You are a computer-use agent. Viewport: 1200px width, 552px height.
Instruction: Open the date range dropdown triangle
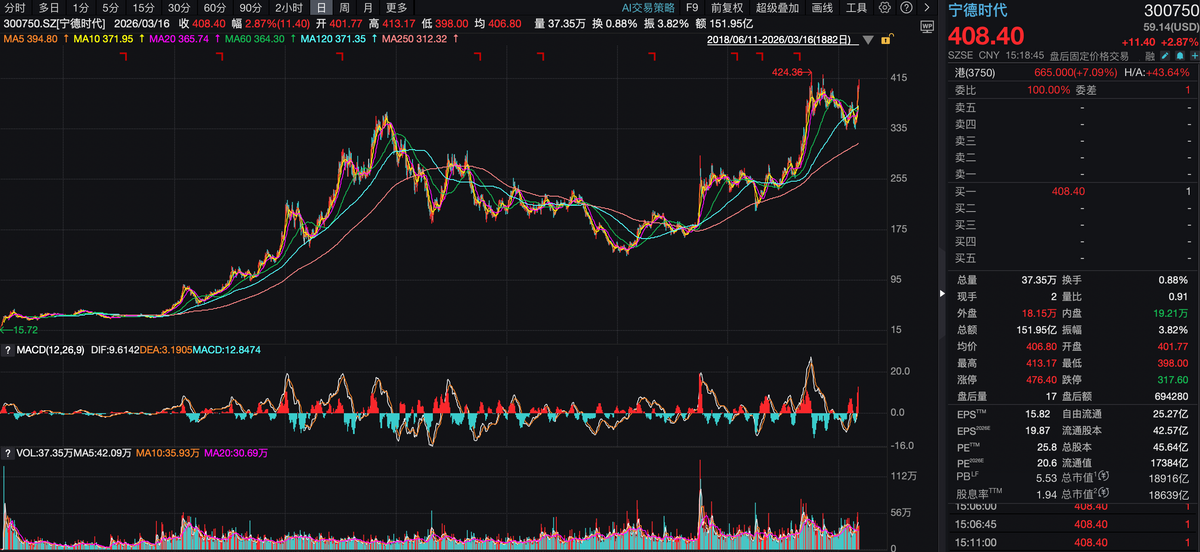(x=867, y=40)
